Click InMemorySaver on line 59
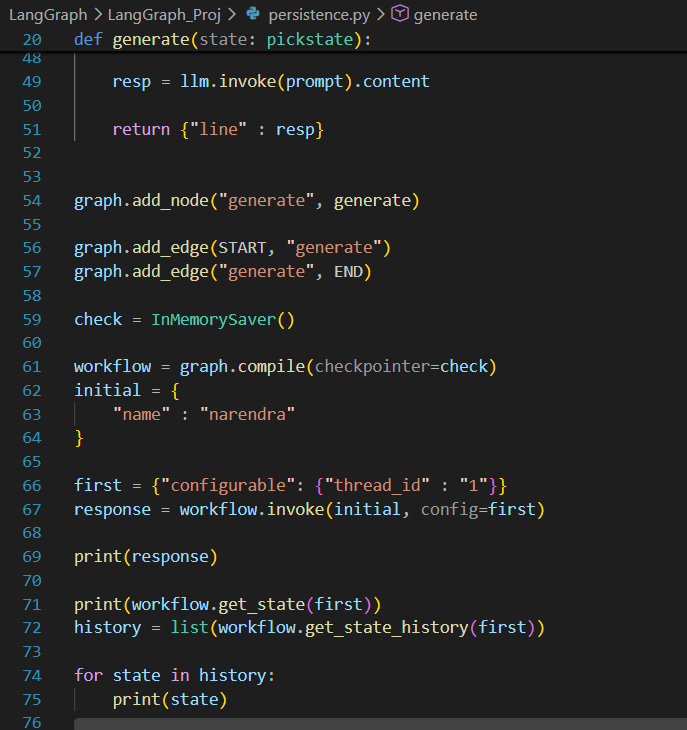Screen dimensions: 687x730 point(214,320)
